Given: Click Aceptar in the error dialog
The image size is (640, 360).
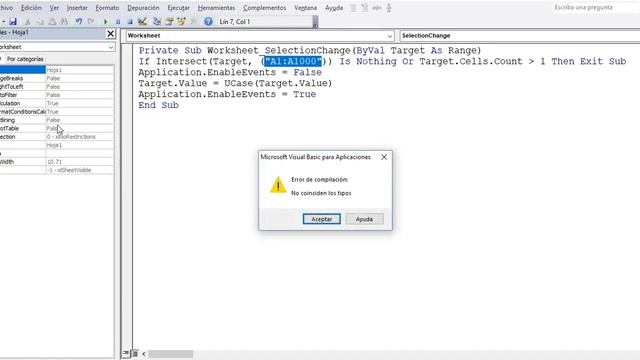Looking at the screenshot, I should pyautogui.click(x=322, y=219).
